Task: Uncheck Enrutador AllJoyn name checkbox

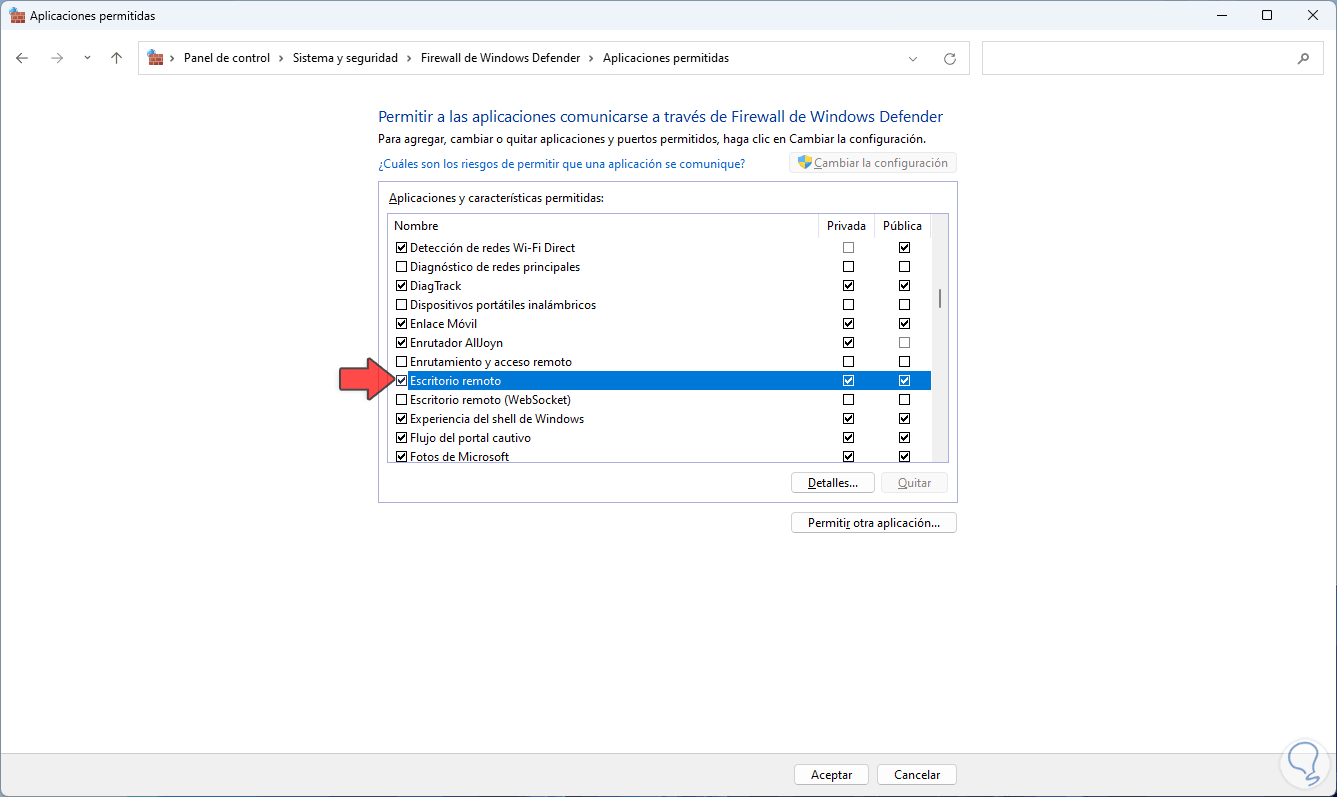Action: (402, 343)
